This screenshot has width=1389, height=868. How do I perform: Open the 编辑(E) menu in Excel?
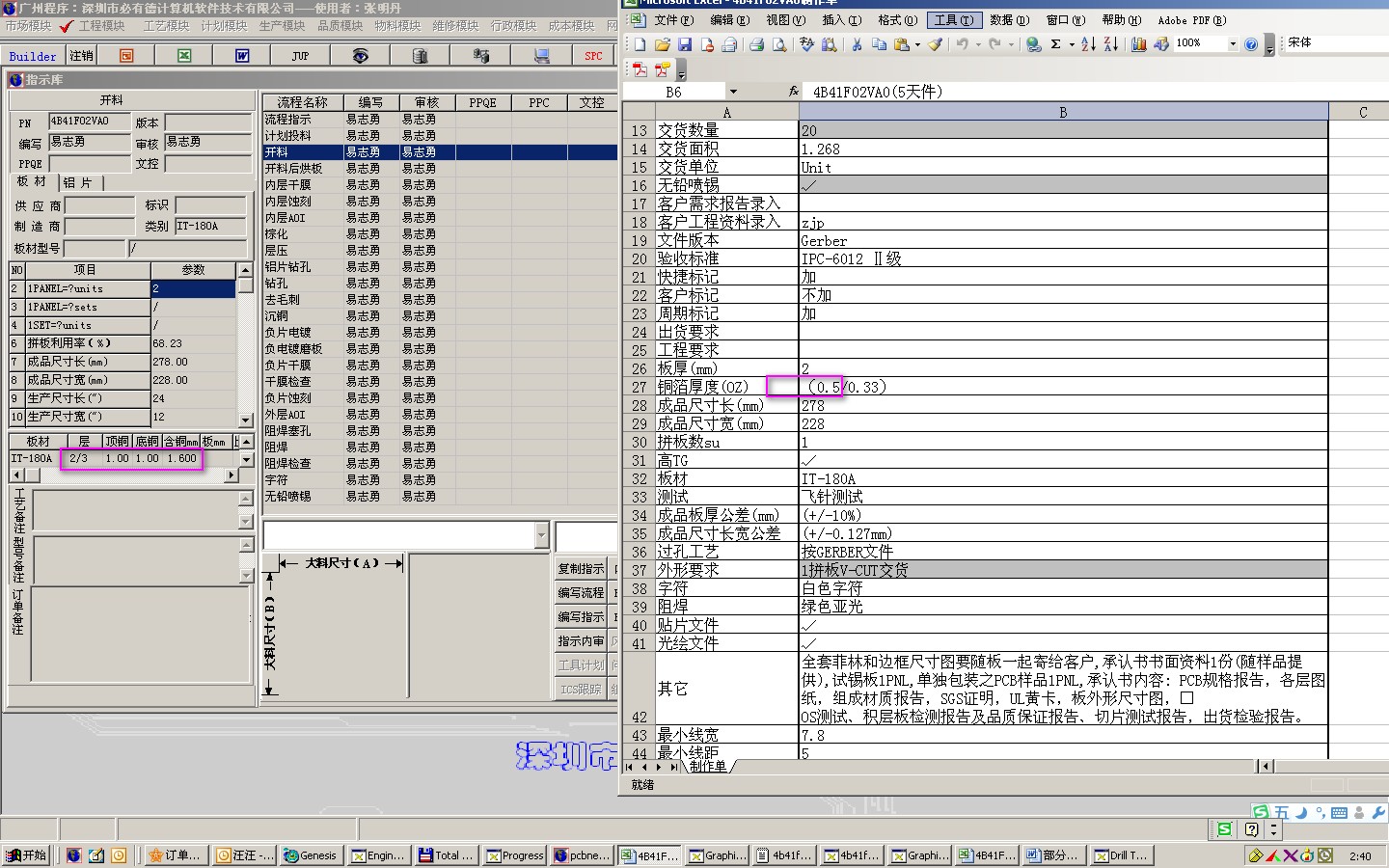[x=729, y=19]
